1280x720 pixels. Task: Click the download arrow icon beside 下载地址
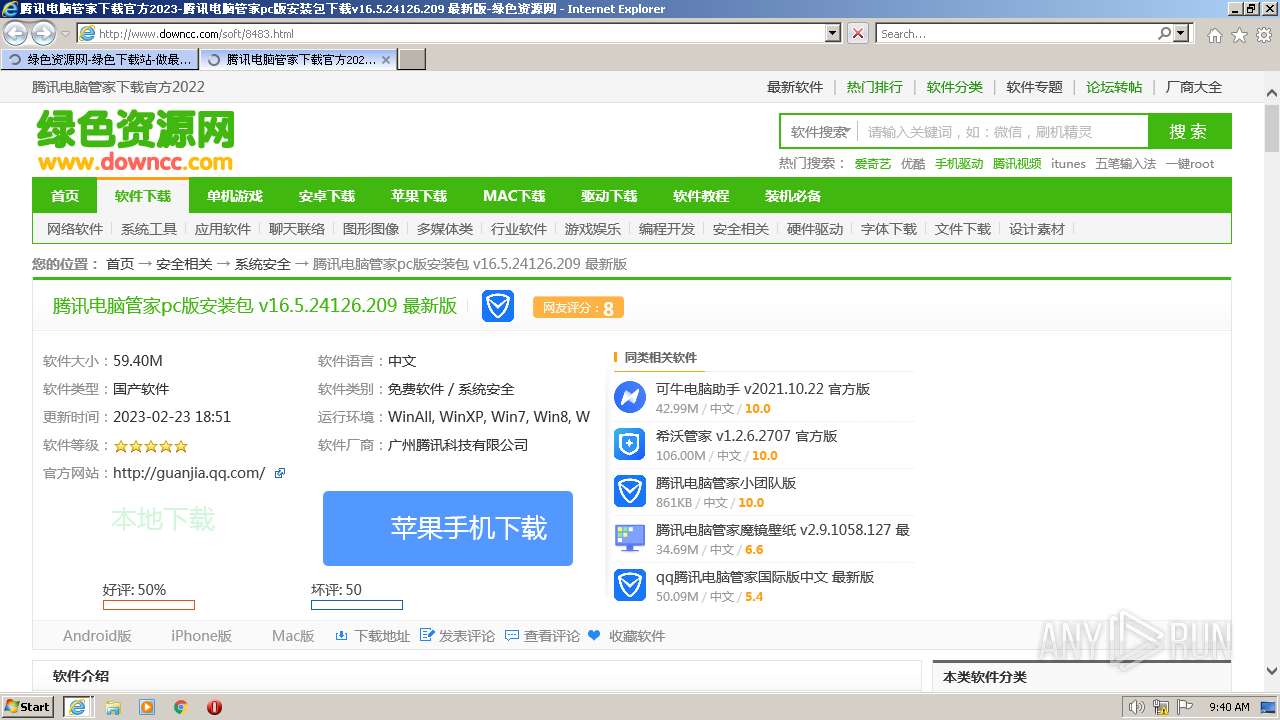tap(341, 636)
